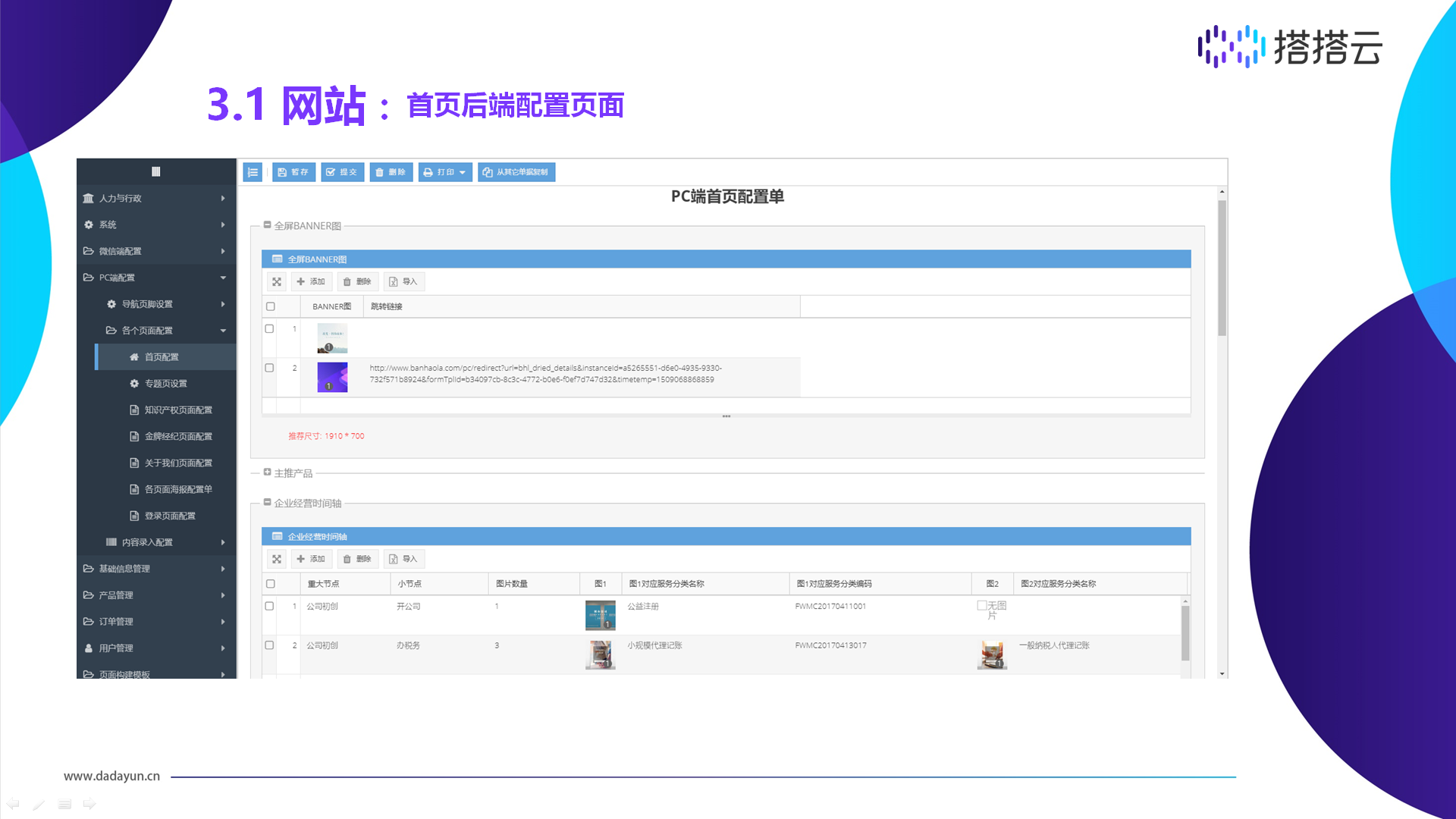Image resolution: width=1456 pixels, height=819 pixels.
Task: Click 导入 in the 全屏BANNER图 table toolbar
Action: click(x=403, y=282)
